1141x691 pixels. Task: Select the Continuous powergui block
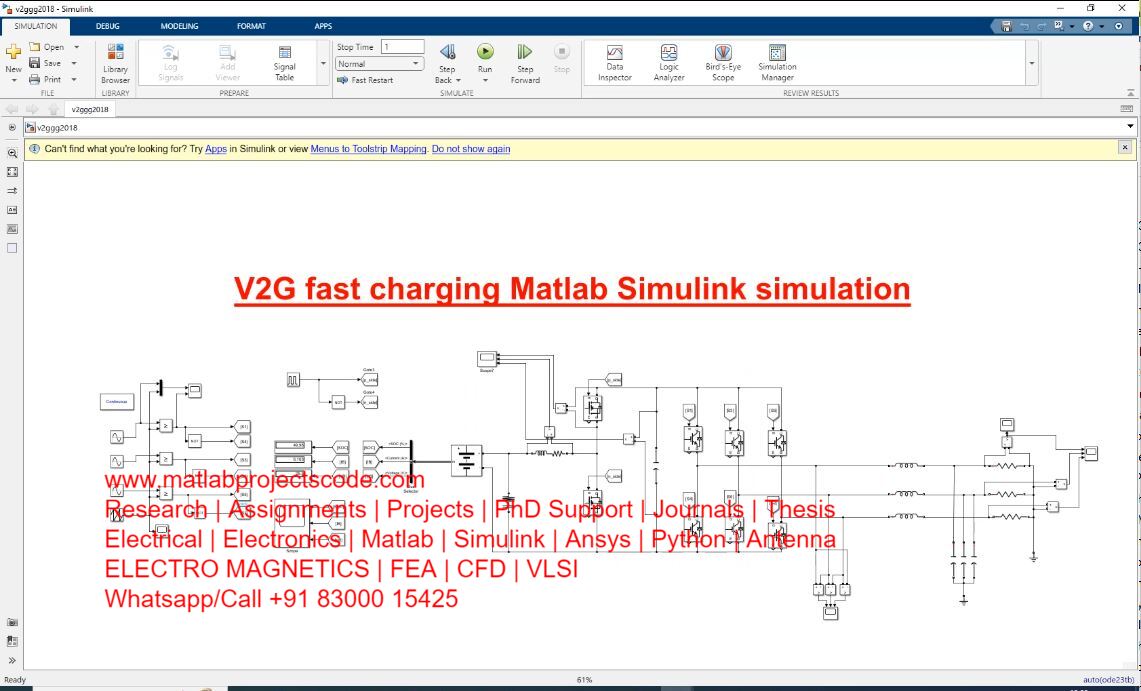click(x=117, y=402)
